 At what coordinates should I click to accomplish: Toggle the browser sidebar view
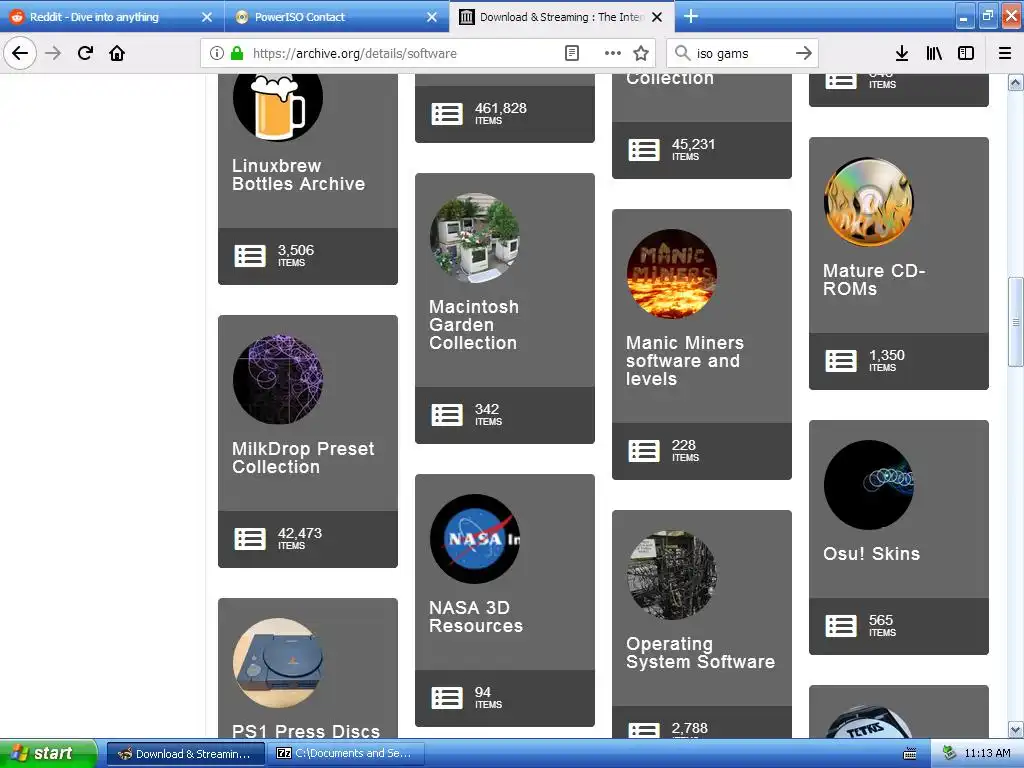coord(966,53)
